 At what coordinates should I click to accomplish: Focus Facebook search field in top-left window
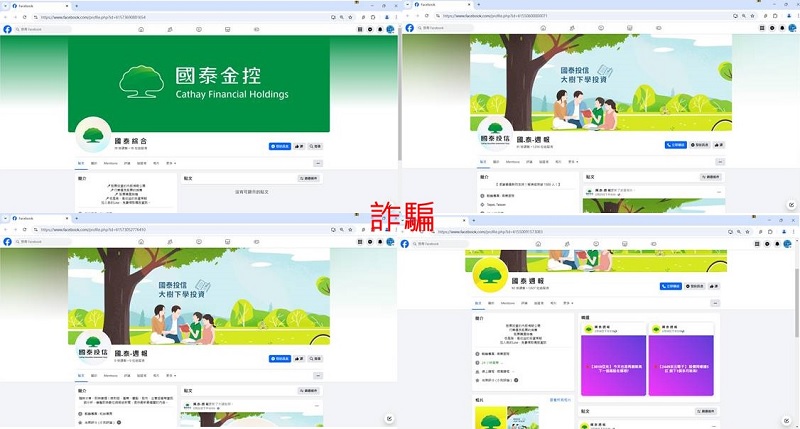42,29
